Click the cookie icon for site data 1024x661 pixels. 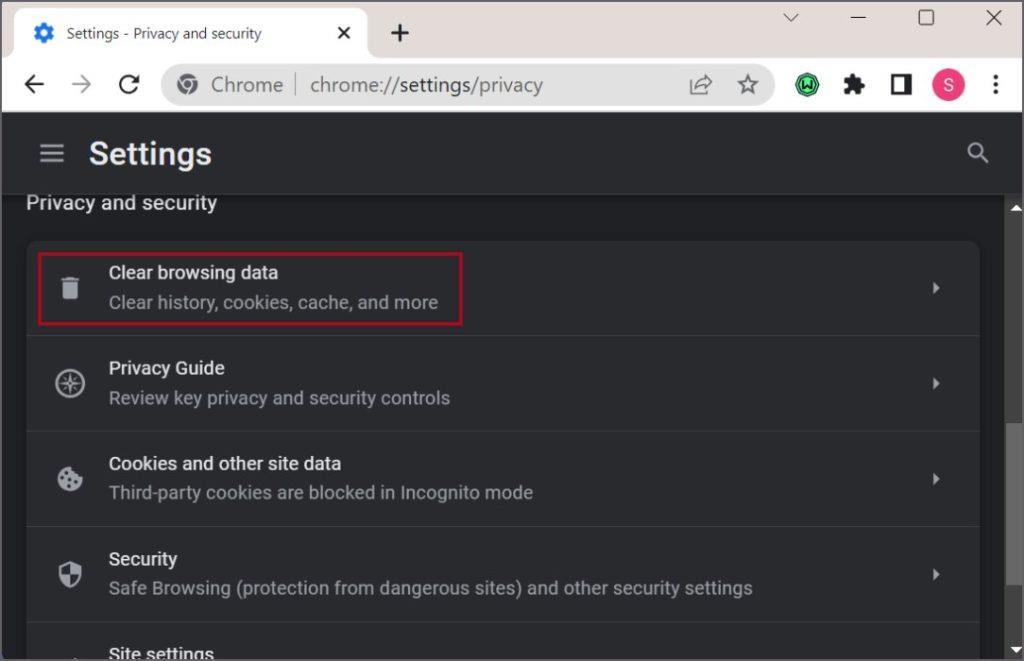coord(70,479)
